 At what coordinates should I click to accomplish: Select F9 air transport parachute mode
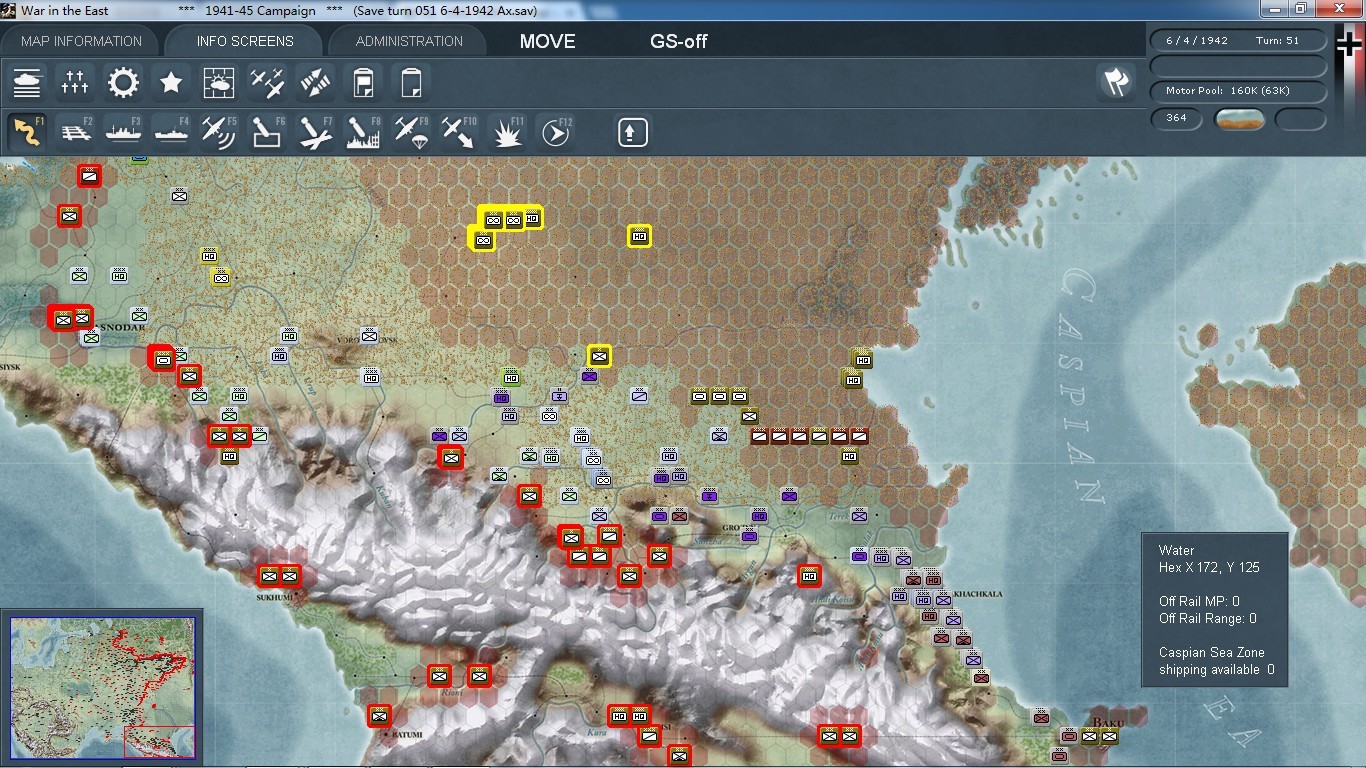tap(411, 132)
